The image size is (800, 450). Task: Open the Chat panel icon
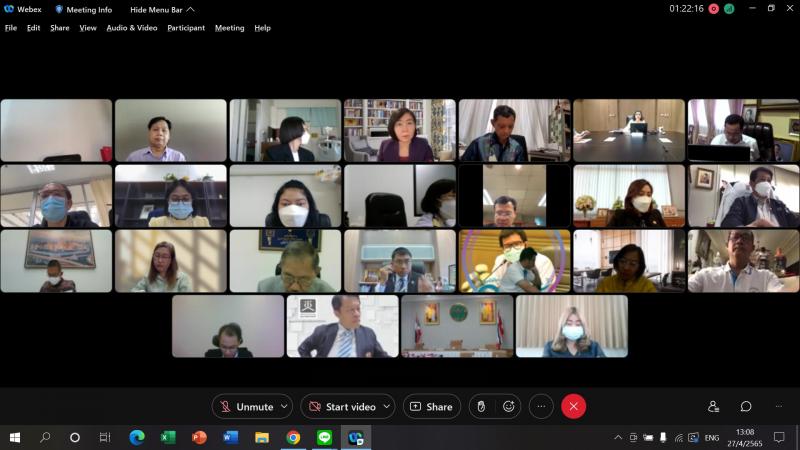pyautogui.click(x=745, y=407)
